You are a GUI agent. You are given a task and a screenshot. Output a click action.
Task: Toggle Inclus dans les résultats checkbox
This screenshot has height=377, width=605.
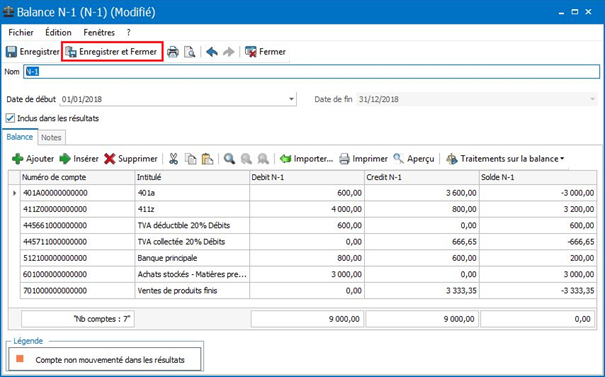coord(10,118)
